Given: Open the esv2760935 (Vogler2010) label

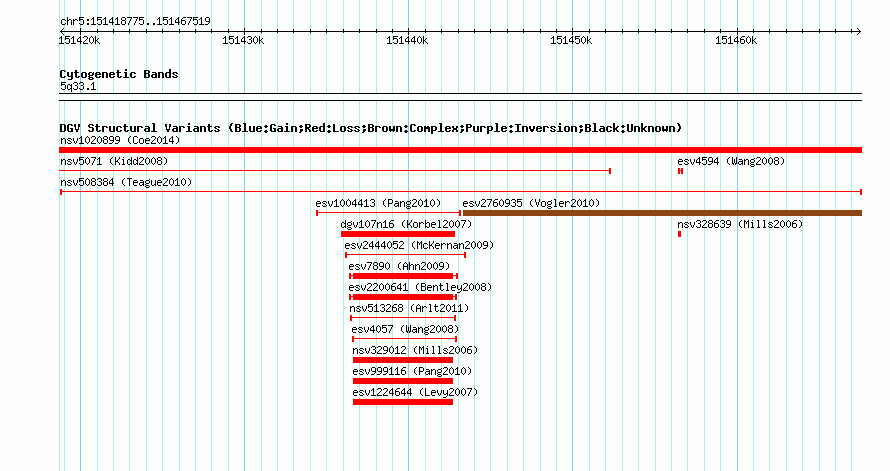Looking at the screenshot, I should click(531, 203).
